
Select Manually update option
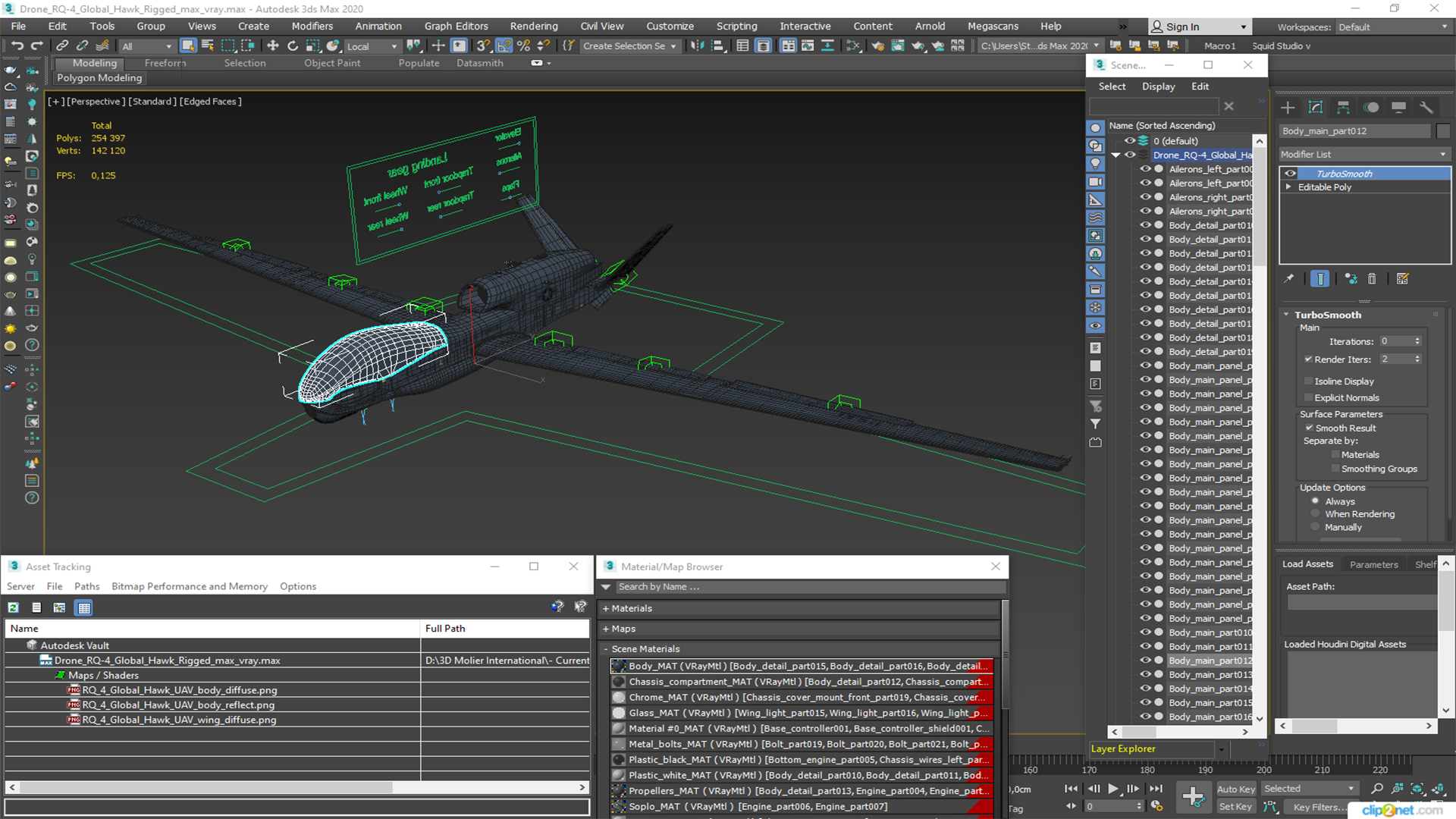point(1315,528)
